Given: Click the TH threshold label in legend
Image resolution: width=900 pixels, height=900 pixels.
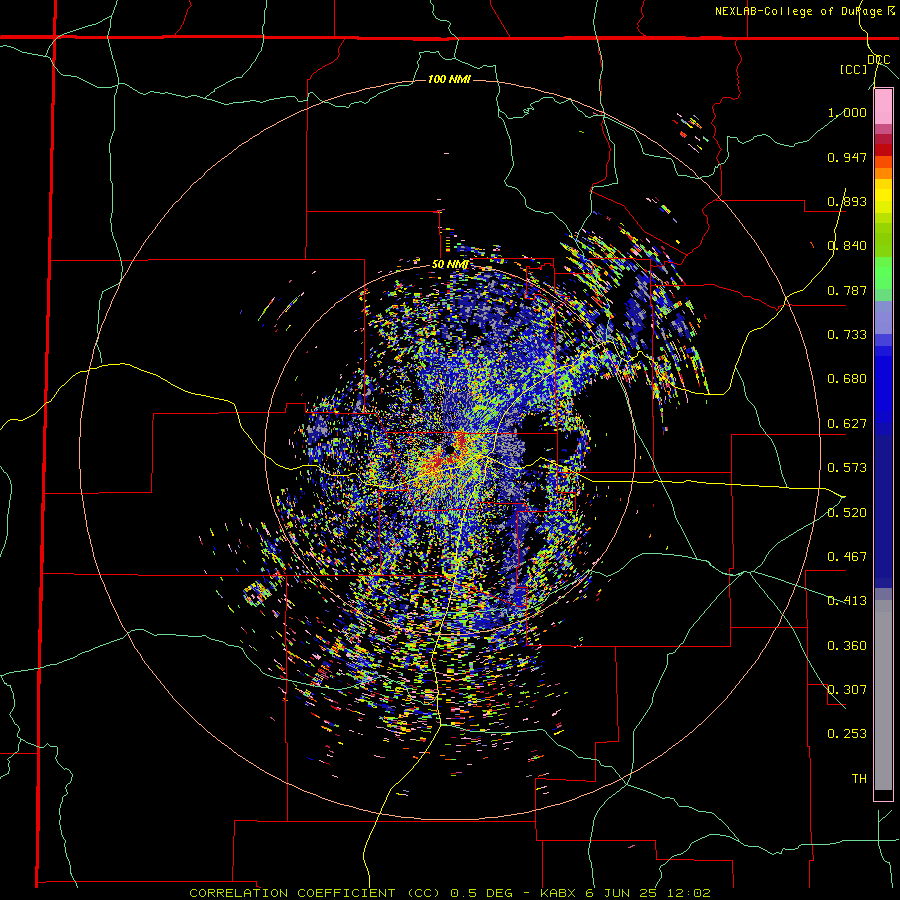Looking at the screenshot, I should [x=859, y=779].
